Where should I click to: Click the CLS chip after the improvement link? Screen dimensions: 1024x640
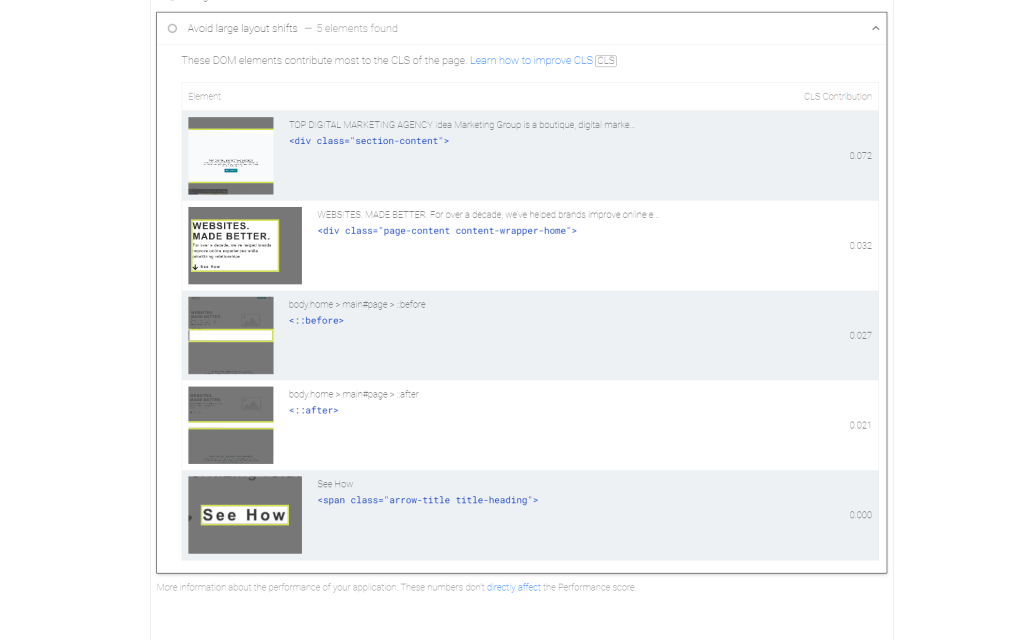coord(605,60)
